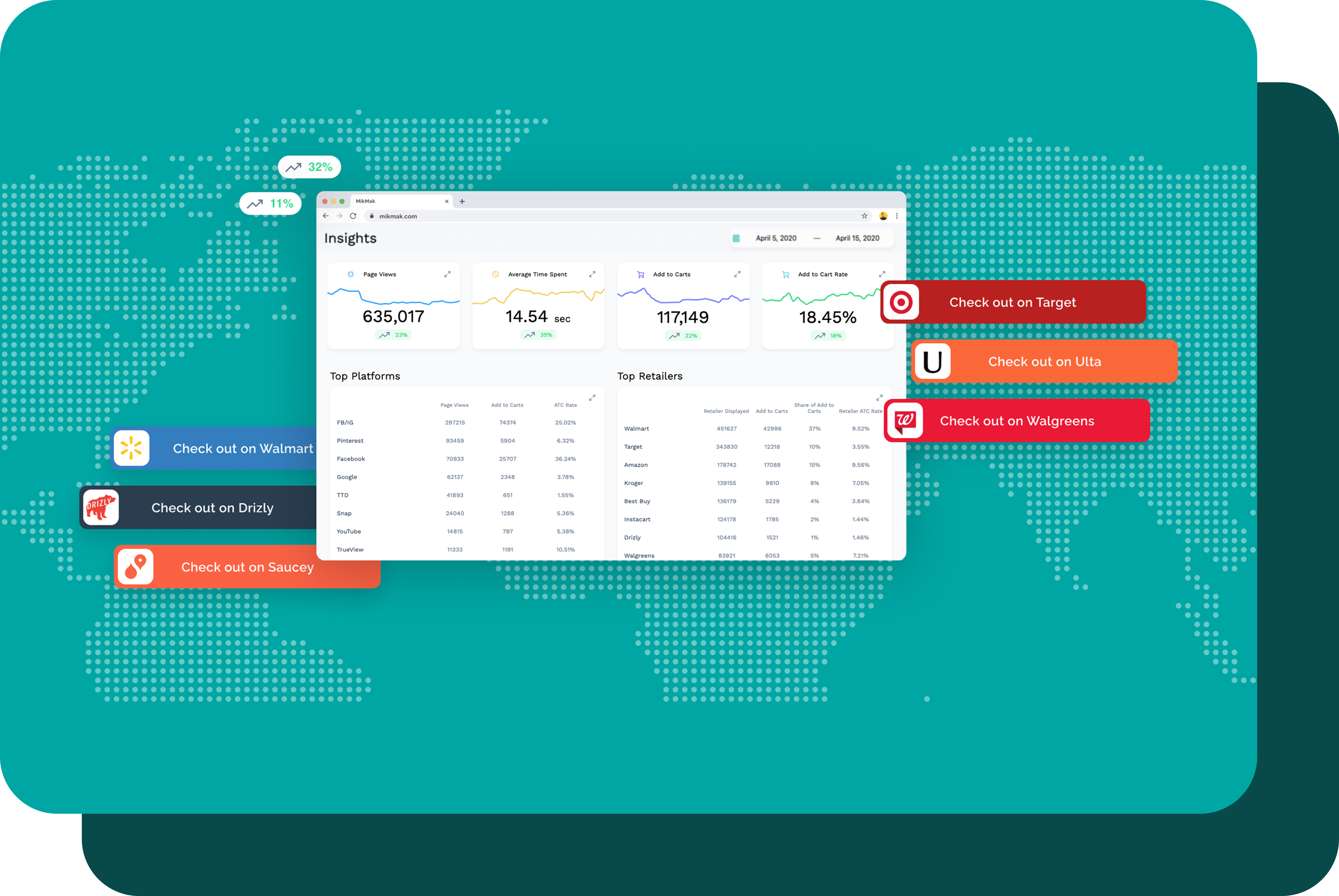Click the Page Views sparkle icon
Image resolution: width=1339 pixels, height=896 pixels.
351,274
